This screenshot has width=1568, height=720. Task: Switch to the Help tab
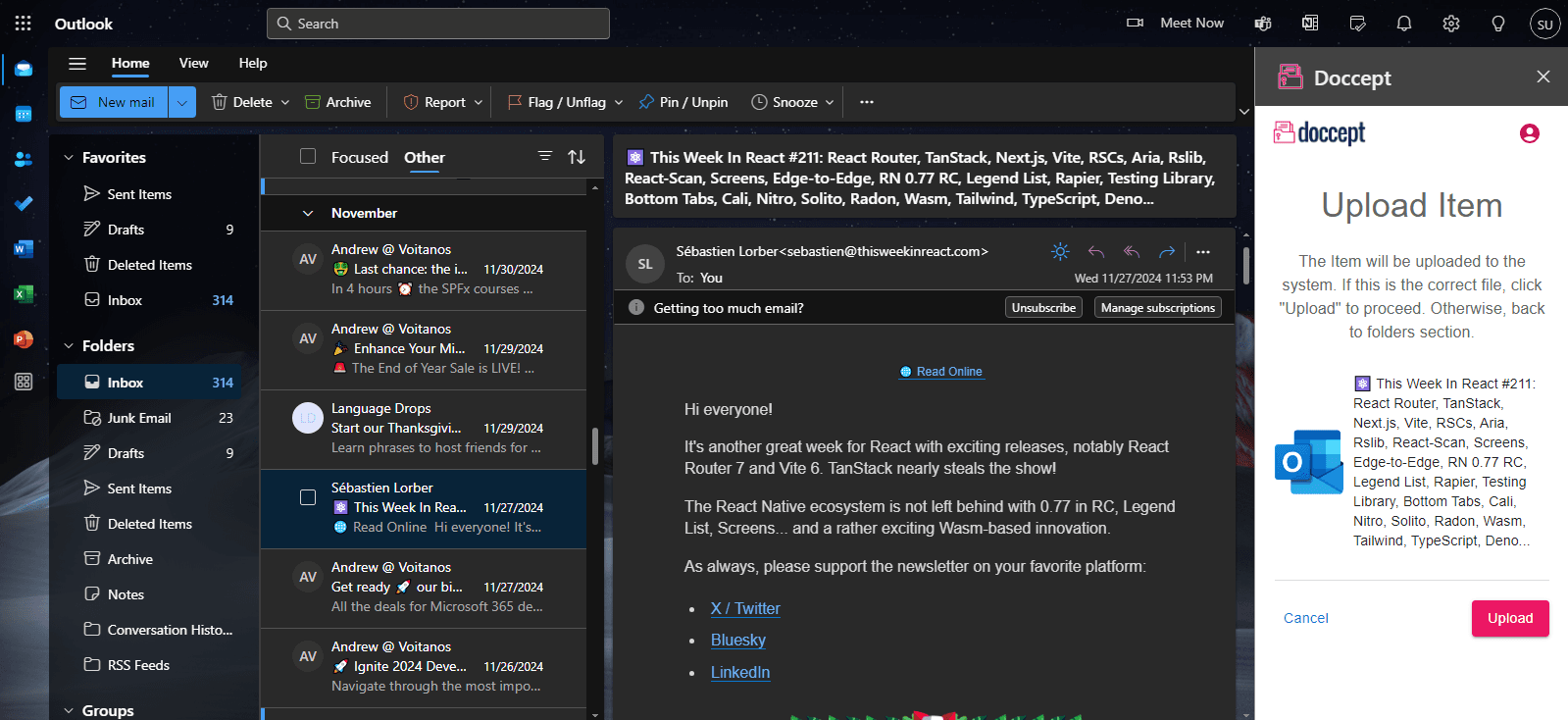click(x=253, y=63)
